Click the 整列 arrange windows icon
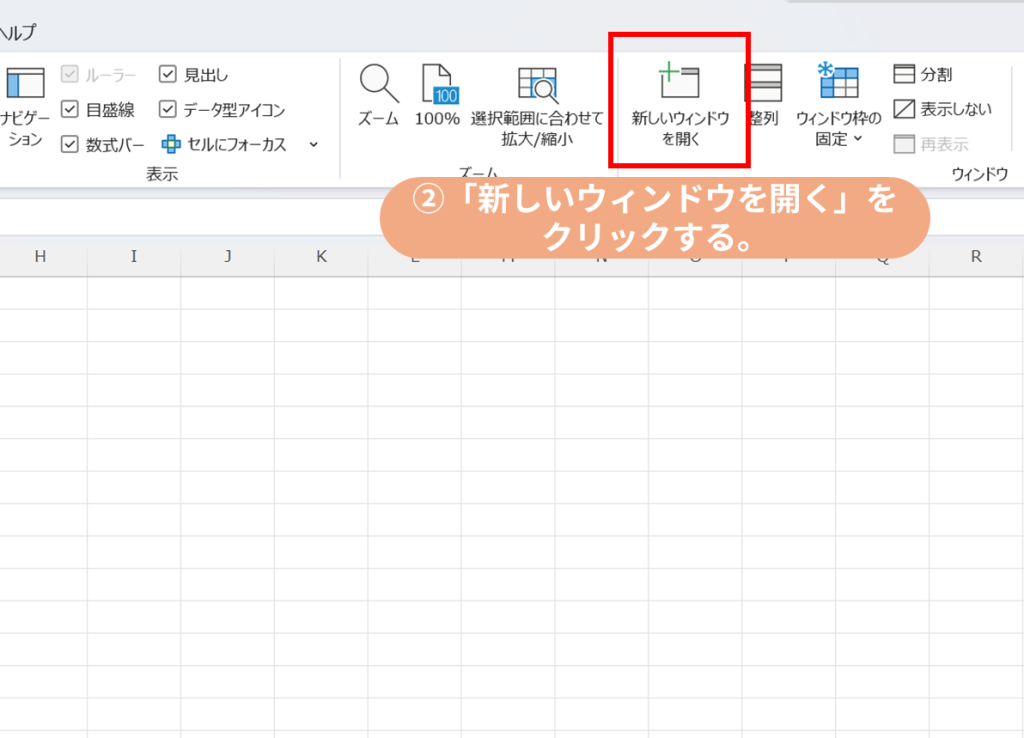1024x738 pixels. (x=764, y=85)
